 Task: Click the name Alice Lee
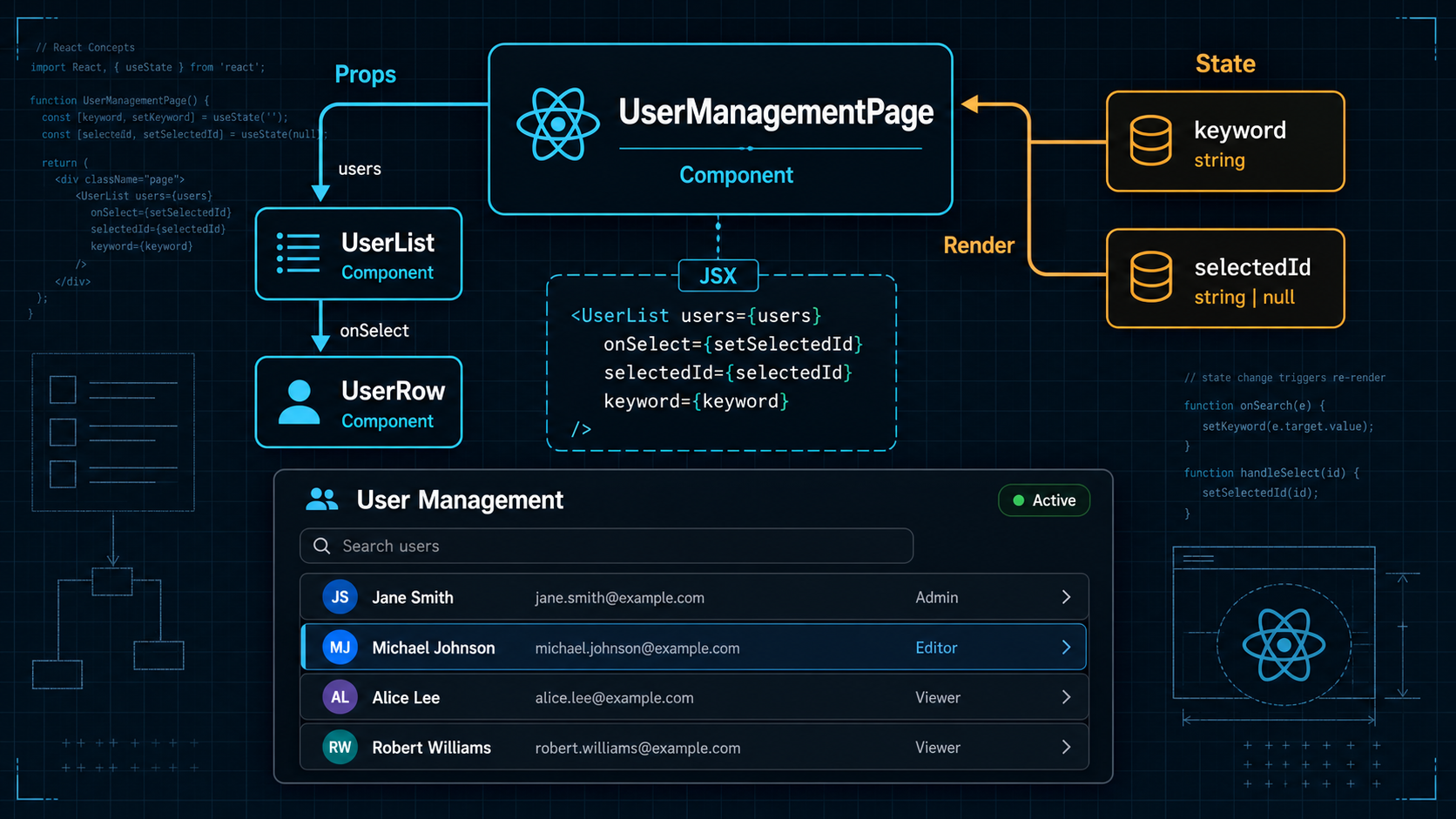pyautogui.click(x=406, y=698)
